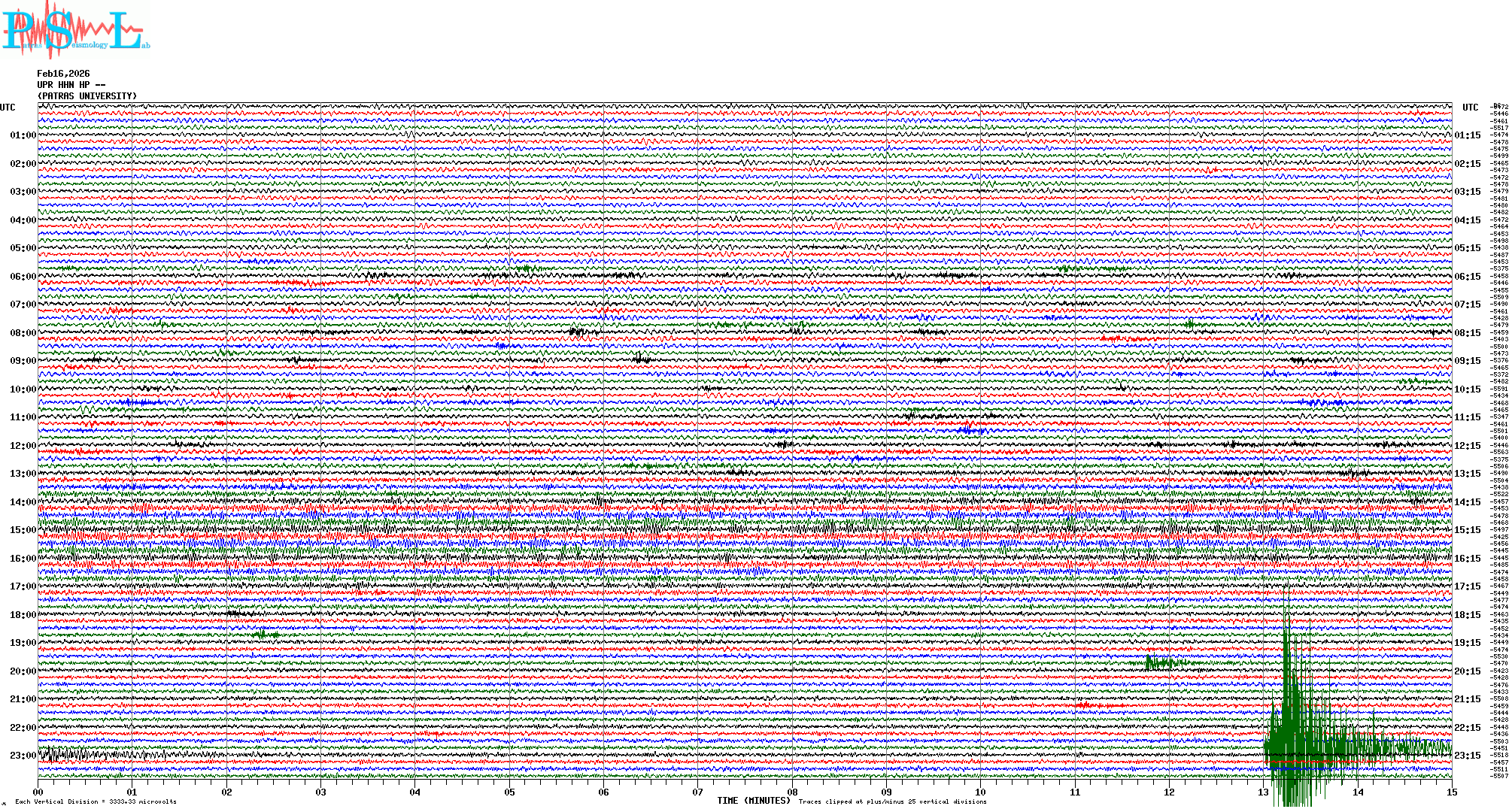Click the 08 minute tick label
This screenshot has width=1512, height=812.
[x=792, y=792]
